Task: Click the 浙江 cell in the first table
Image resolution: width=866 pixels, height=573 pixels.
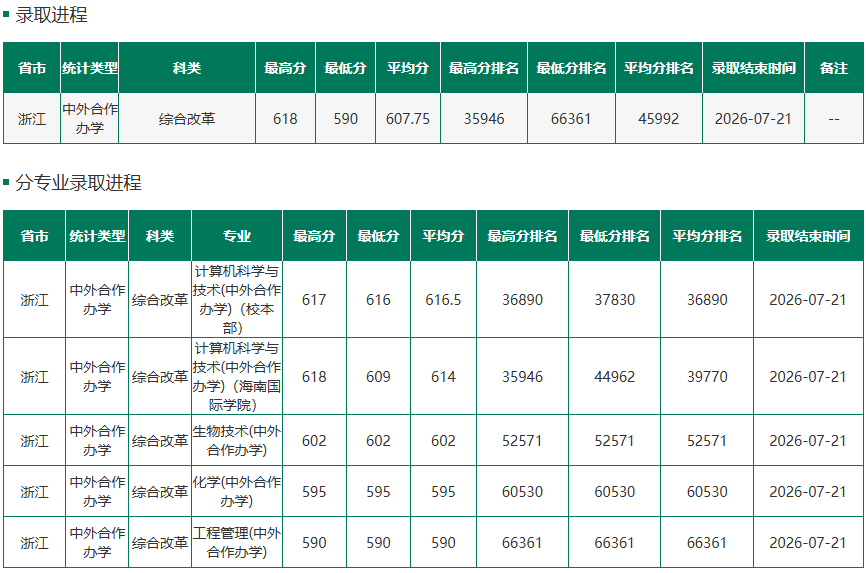Action: (x=32, y=119)
